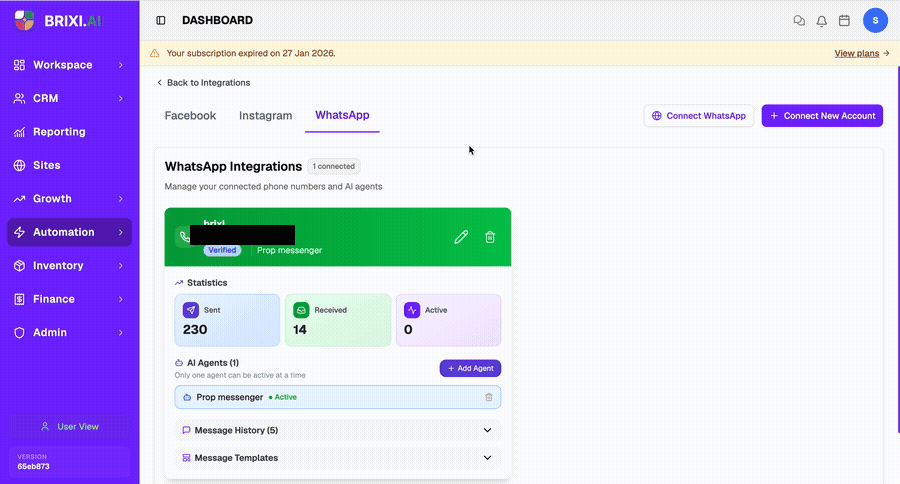Select the Prop messenger active agent row
The height and width of the screenshot is (484, 900).
pyautogui.click(x=338, y=397)
